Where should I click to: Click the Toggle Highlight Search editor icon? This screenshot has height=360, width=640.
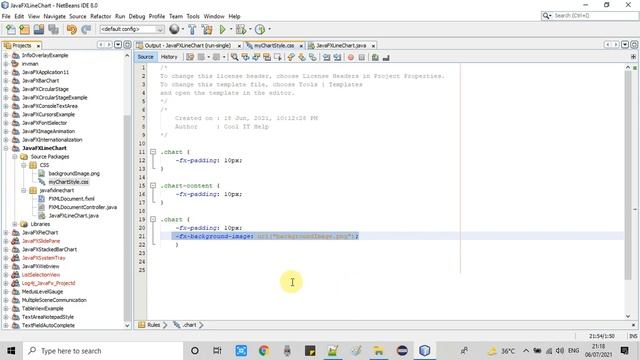[267, 57]
